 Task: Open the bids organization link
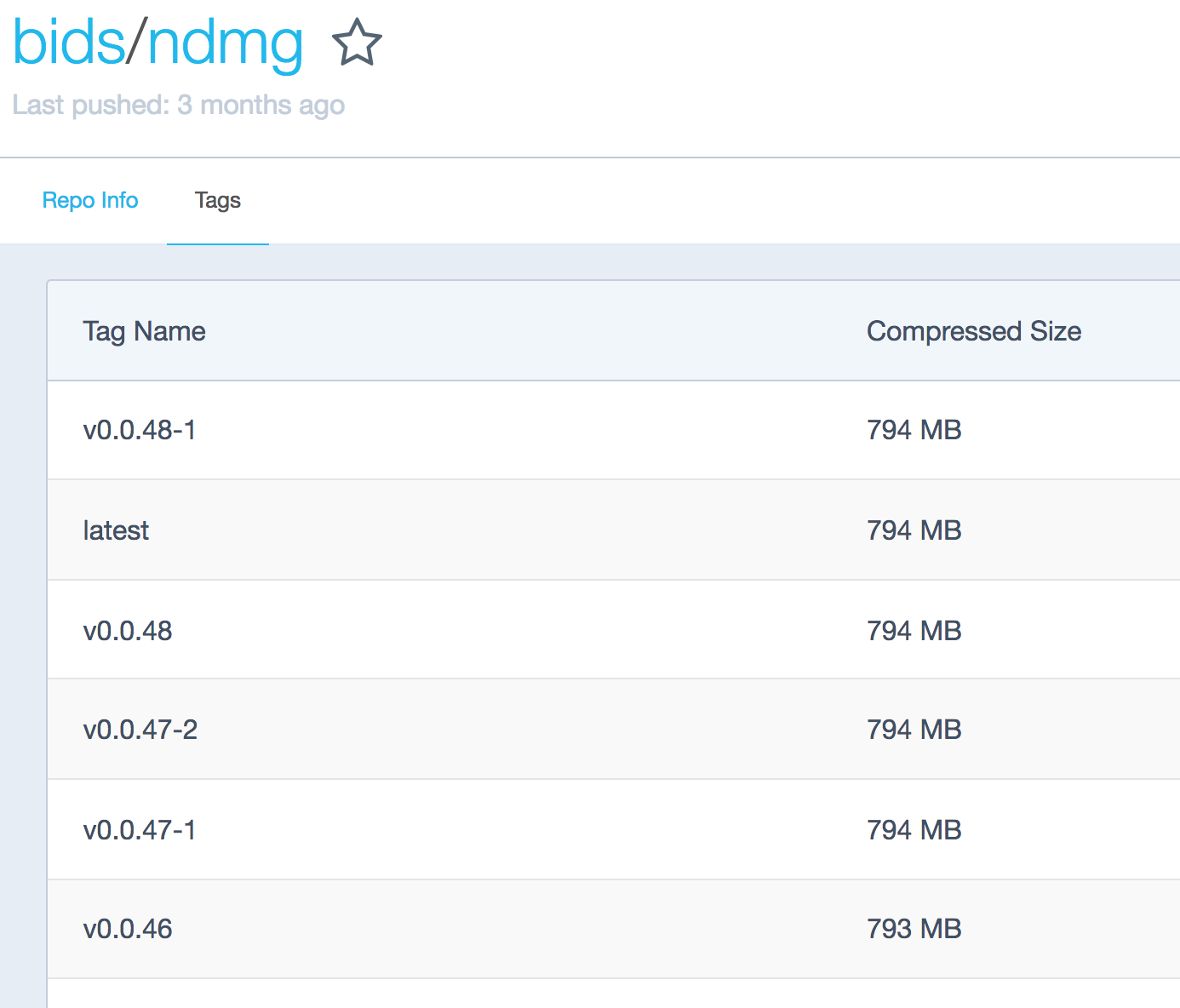pos(68,43)
